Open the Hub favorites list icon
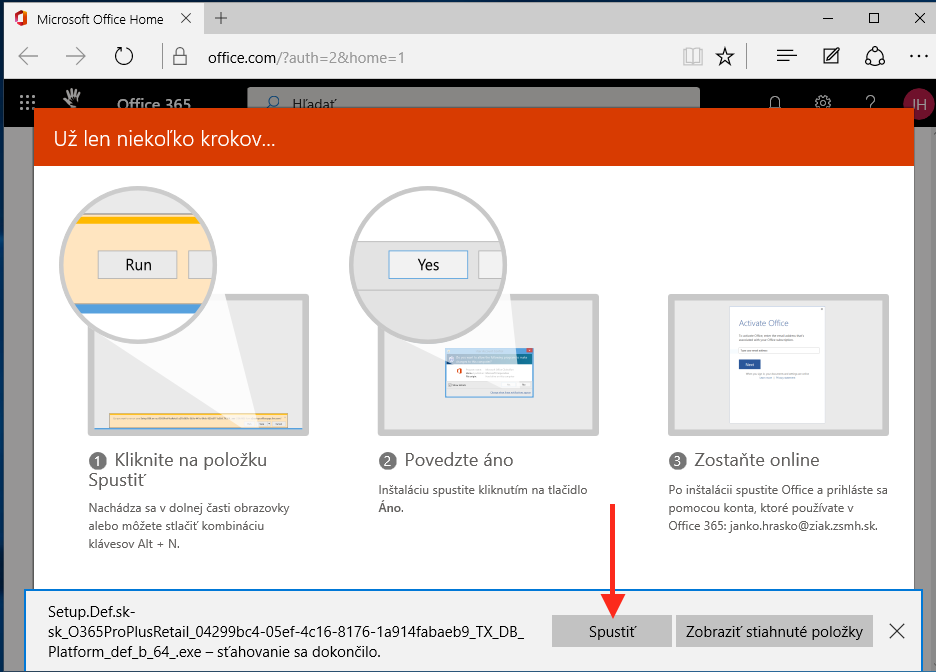 click(787, 56)
